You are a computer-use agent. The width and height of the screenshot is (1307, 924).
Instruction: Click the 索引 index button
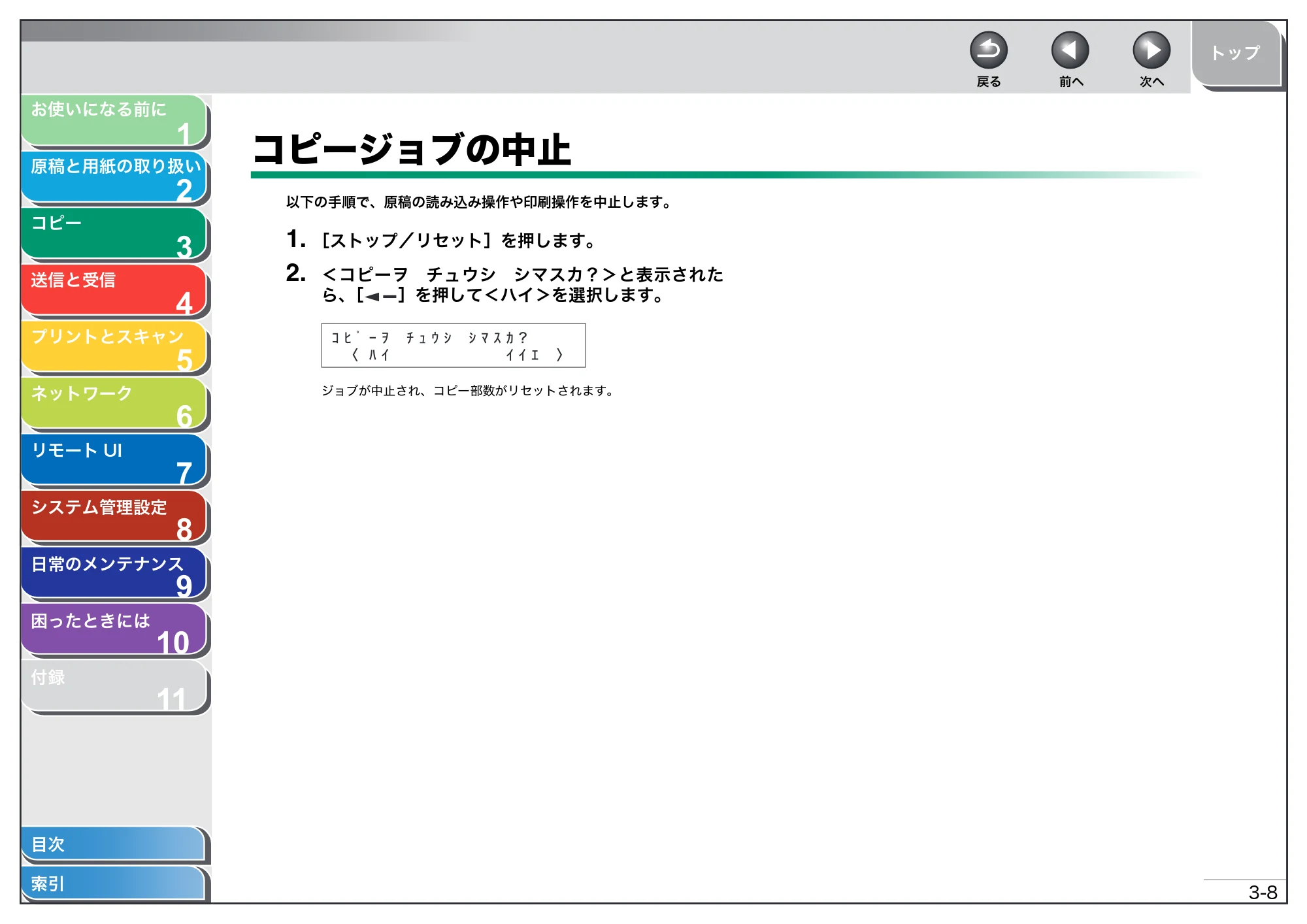tap(113, 883)
